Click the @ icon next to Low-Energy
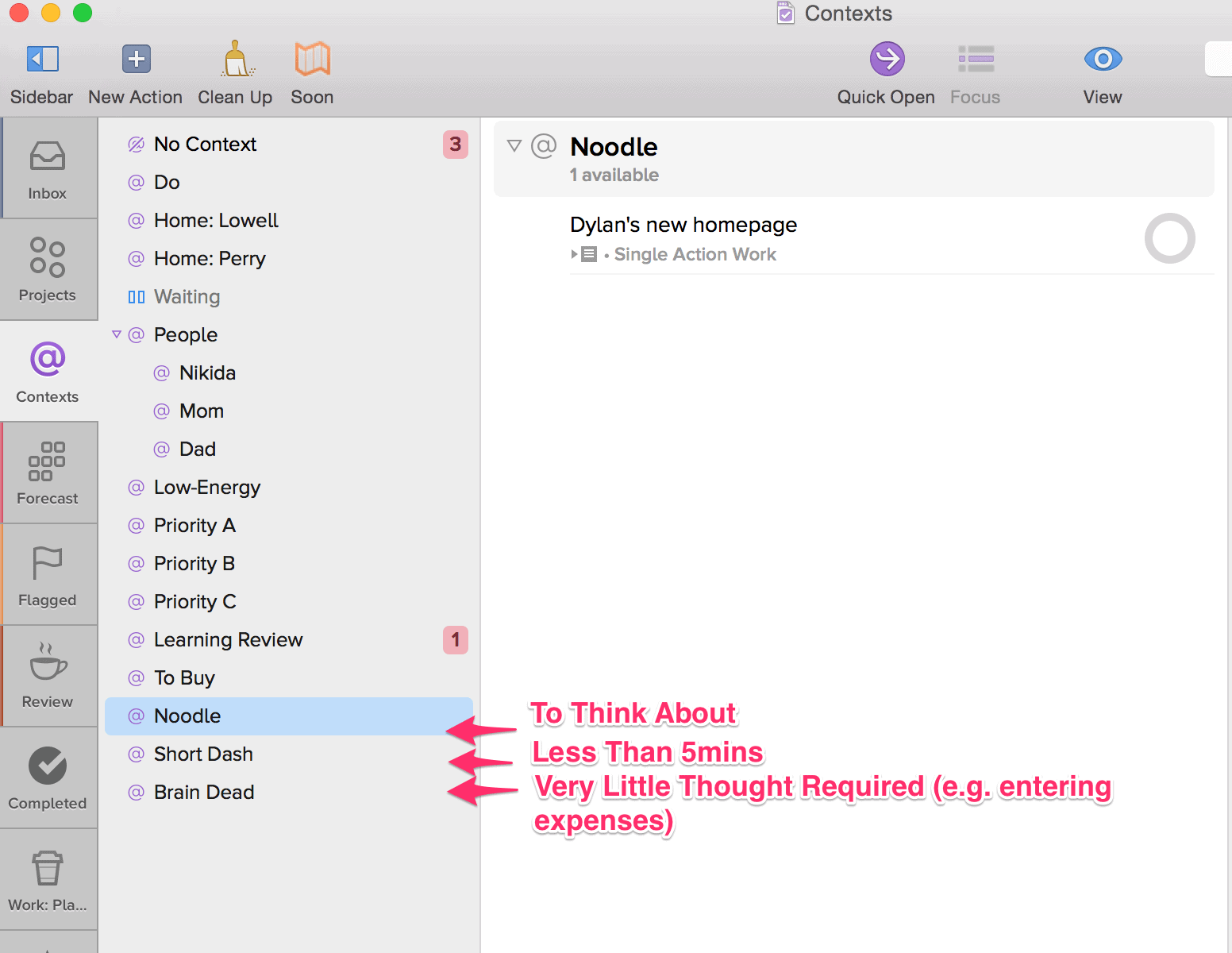Image resolution: width=1232 pixels, height=953 pixels. (137, 488)
